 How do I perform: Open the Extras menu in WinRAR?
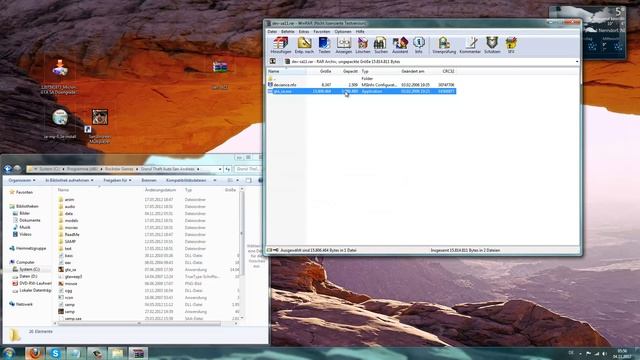click(304, 32)
